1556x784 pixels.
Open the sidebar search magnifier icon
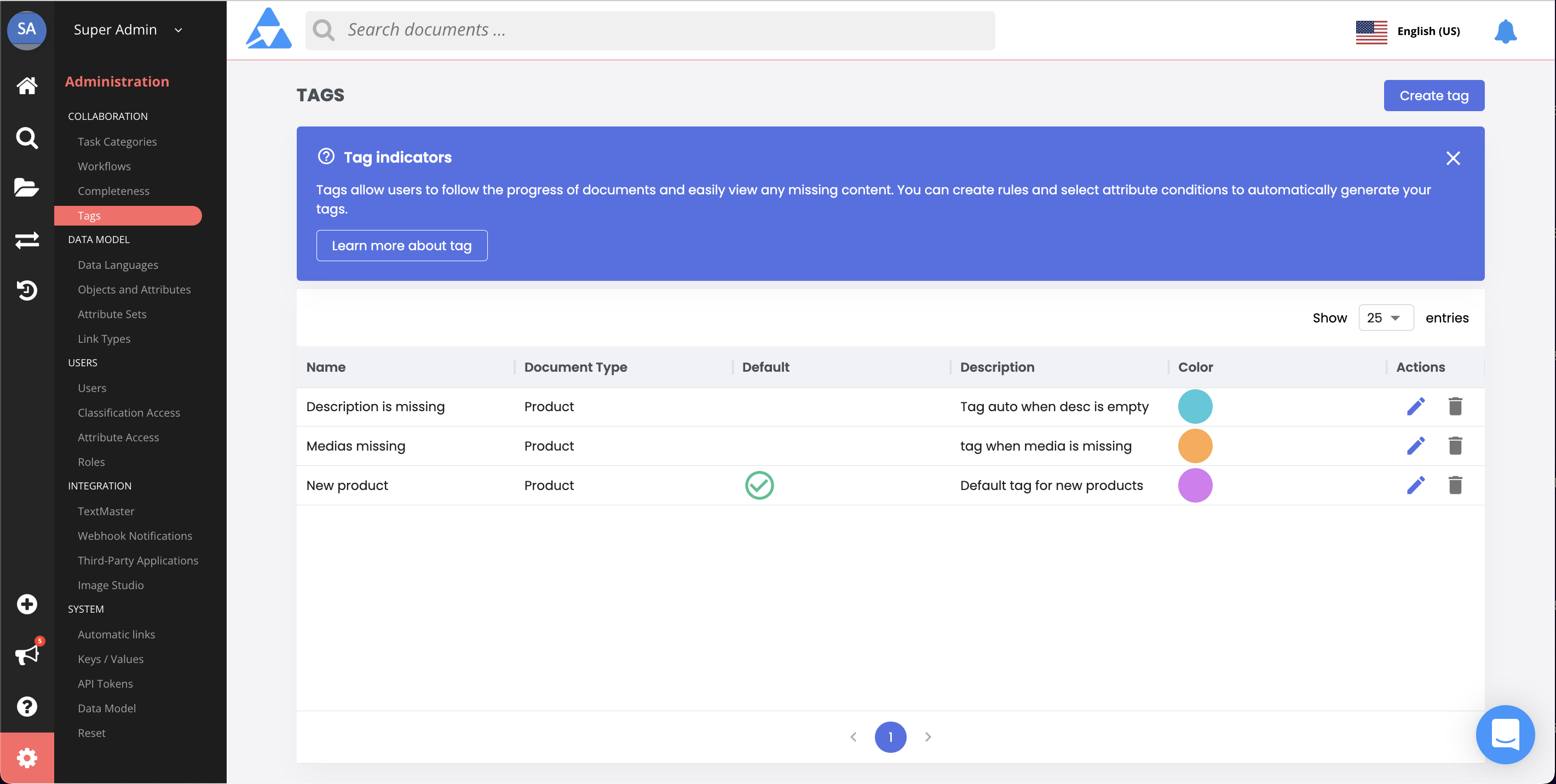click(27, 139)
